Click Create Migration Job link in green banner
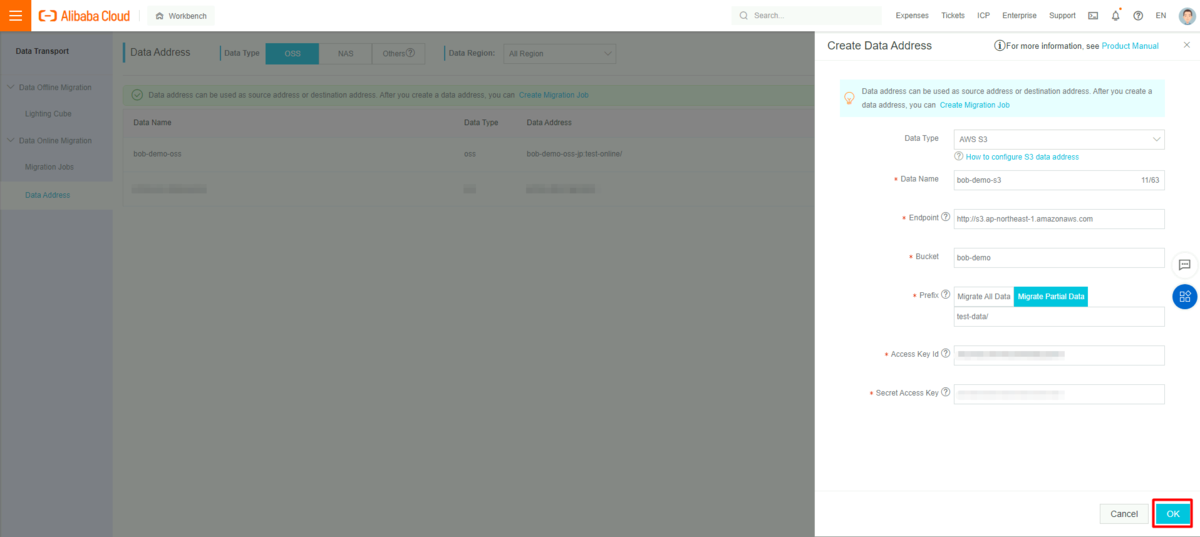This screenshot has width=1200, height=537. pos(553,95)
